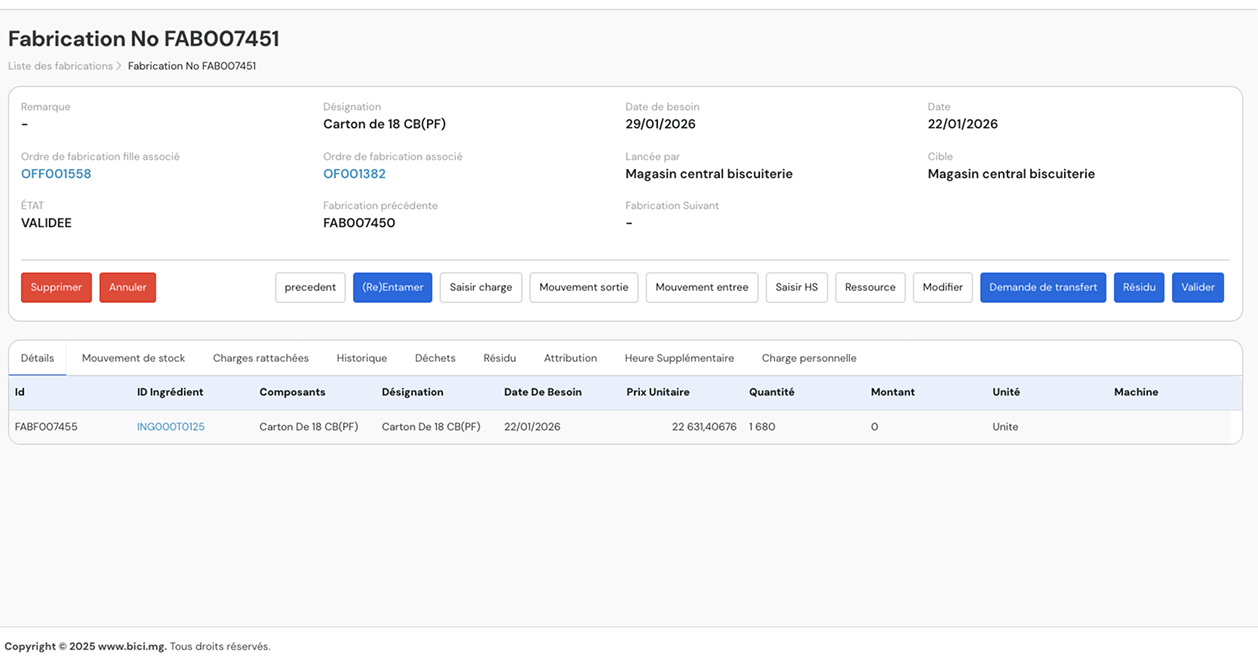1258x664 pixels.
Task: Open the Charges rattachées tab
Action: 261,358
